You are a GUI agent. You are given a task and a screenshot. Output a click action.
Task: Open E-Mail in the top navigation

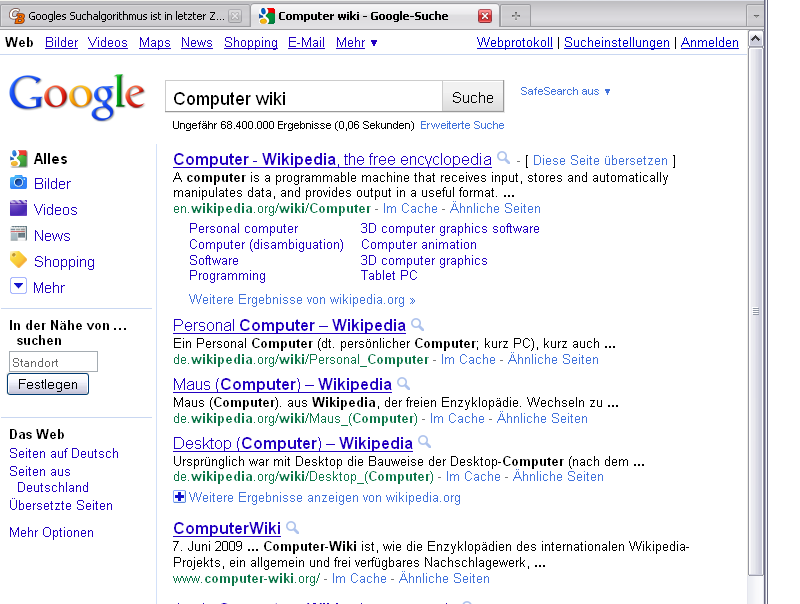[x=306, y=43]
